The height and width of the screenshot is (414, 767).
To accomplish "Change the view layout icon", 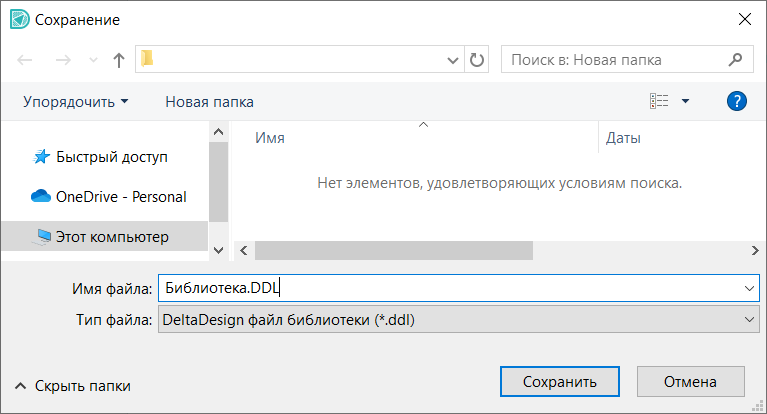I will tap(659, 101).
